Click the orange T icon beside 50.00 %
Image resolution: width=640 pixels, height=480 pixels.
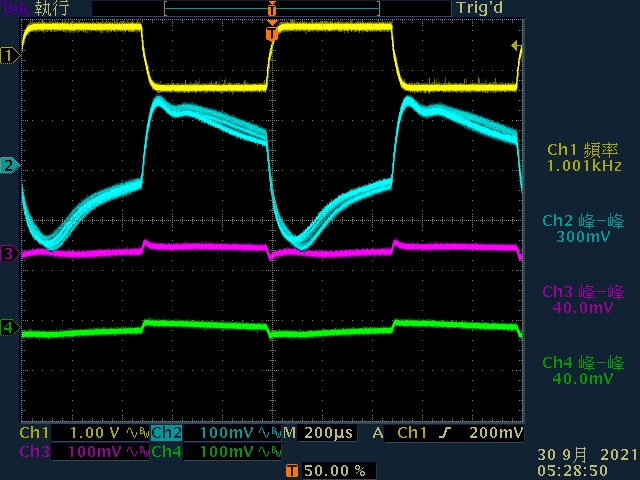tap(291, 471)
